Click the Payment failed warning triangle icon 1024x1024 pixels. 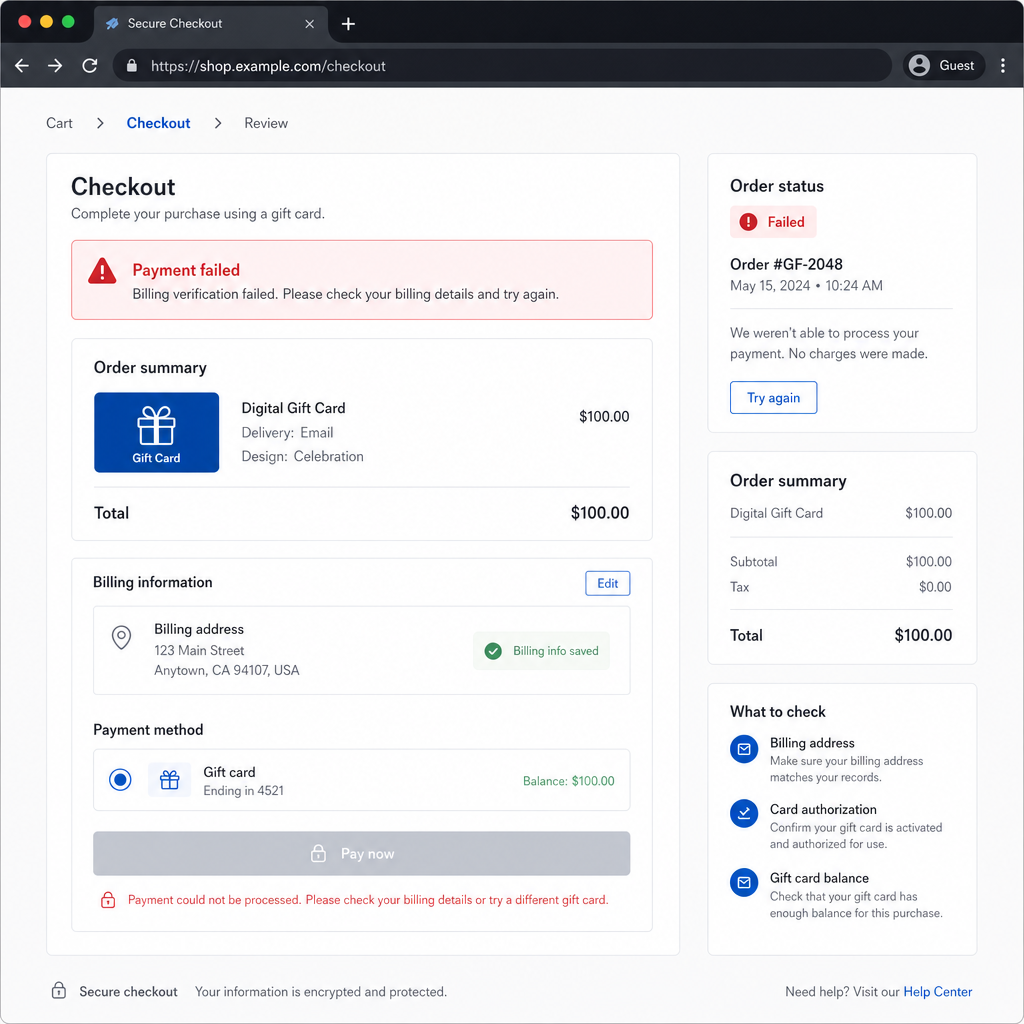(x=103, y=271)
